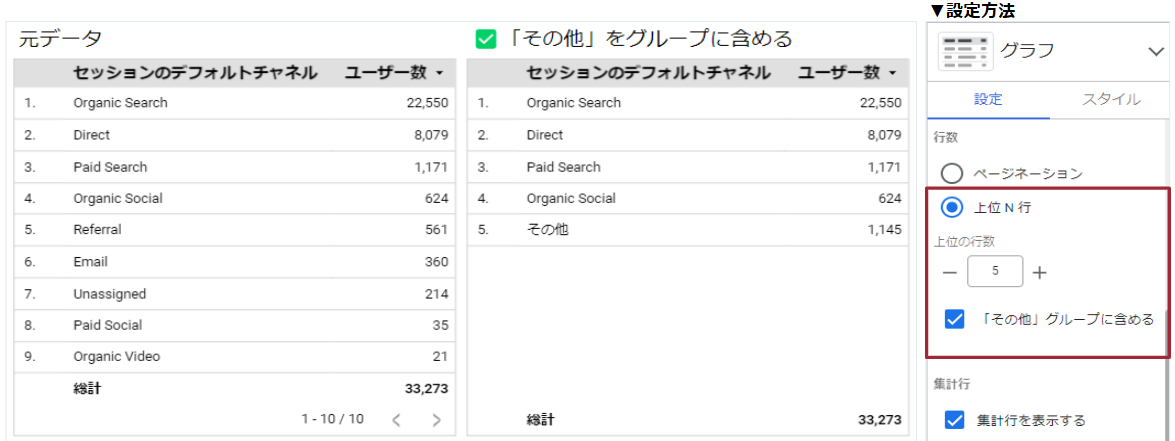Image resolution: width=1175 pixels, height=441 pixels.
Task: Go to previous page in original data table
Action: (397, 420)
